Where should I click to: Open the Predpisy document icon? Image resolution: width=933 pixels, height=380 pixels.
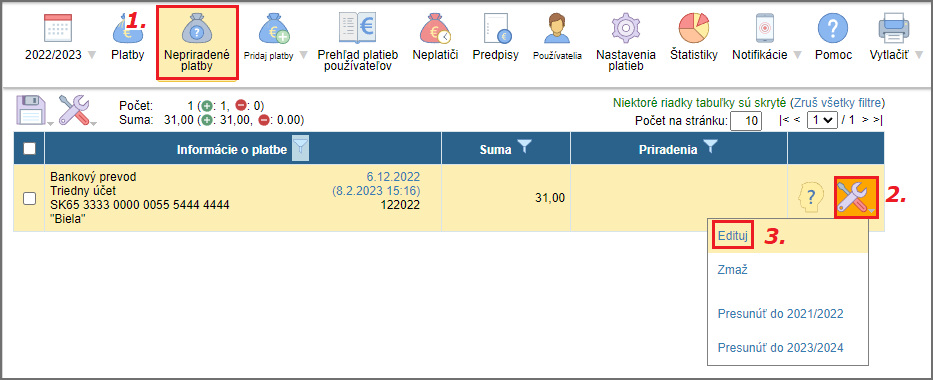point(496,29)
